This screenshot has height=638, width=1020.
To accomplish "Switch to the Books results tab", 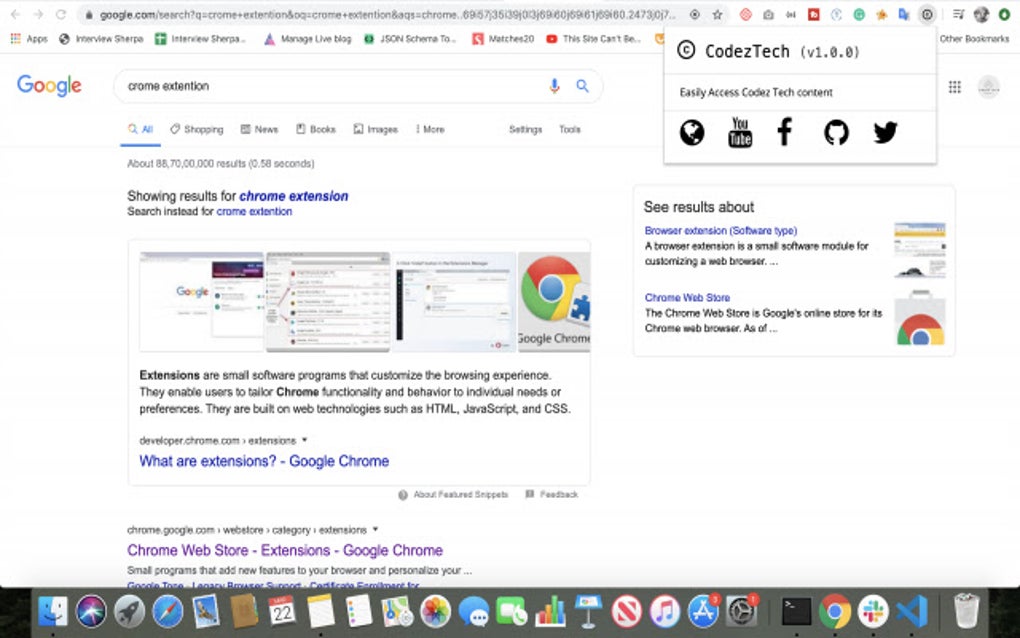I will tap(316, 129).
